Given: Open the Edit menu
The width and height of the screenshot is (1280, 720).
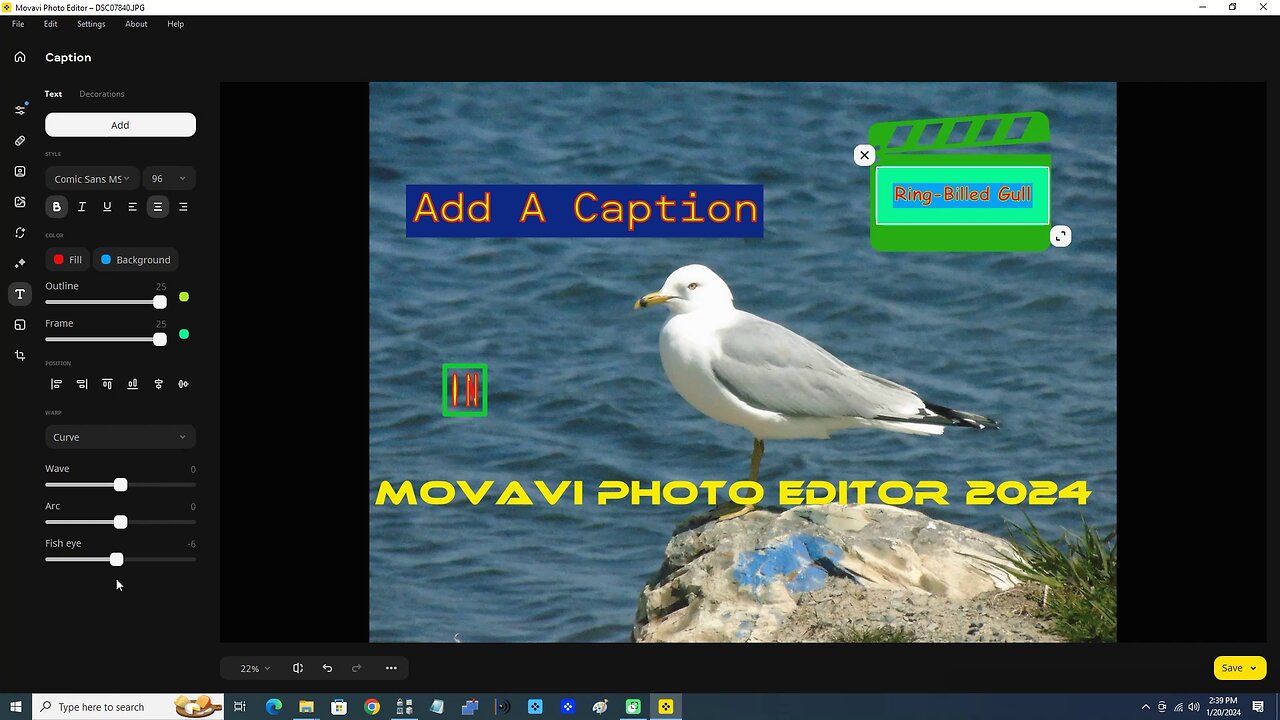Looking at the screenshot, I should coord(50,24).
